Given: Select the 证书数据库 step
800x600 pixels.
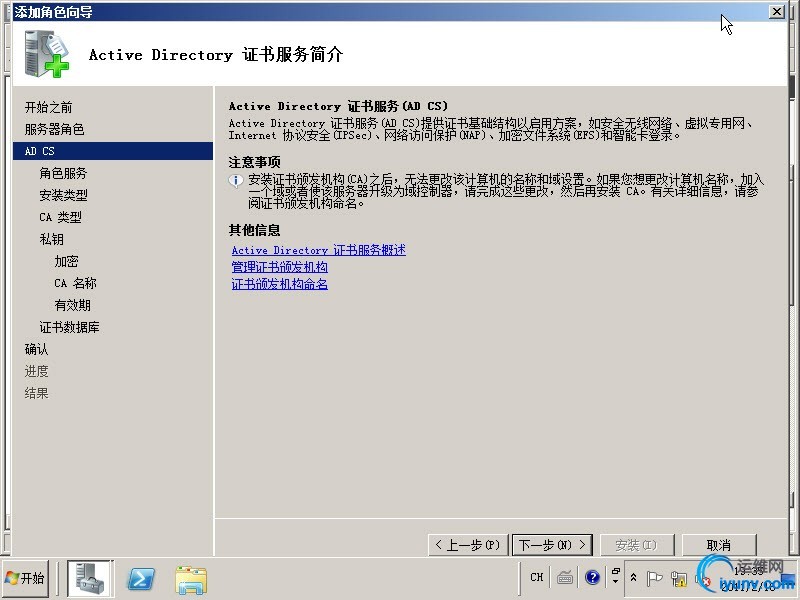Looking at the screenshot, I should tap(69, 327).
